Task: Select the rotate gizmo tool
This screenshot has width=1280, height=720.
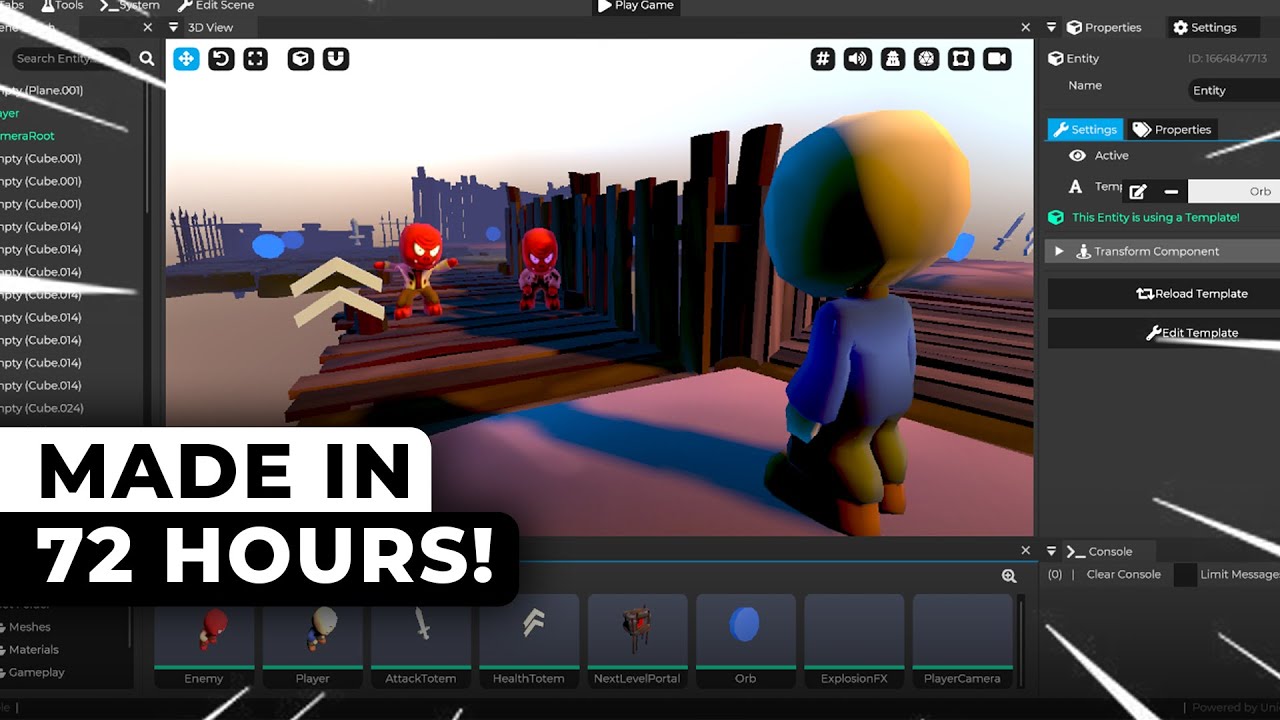Action: tap(221, 59)
